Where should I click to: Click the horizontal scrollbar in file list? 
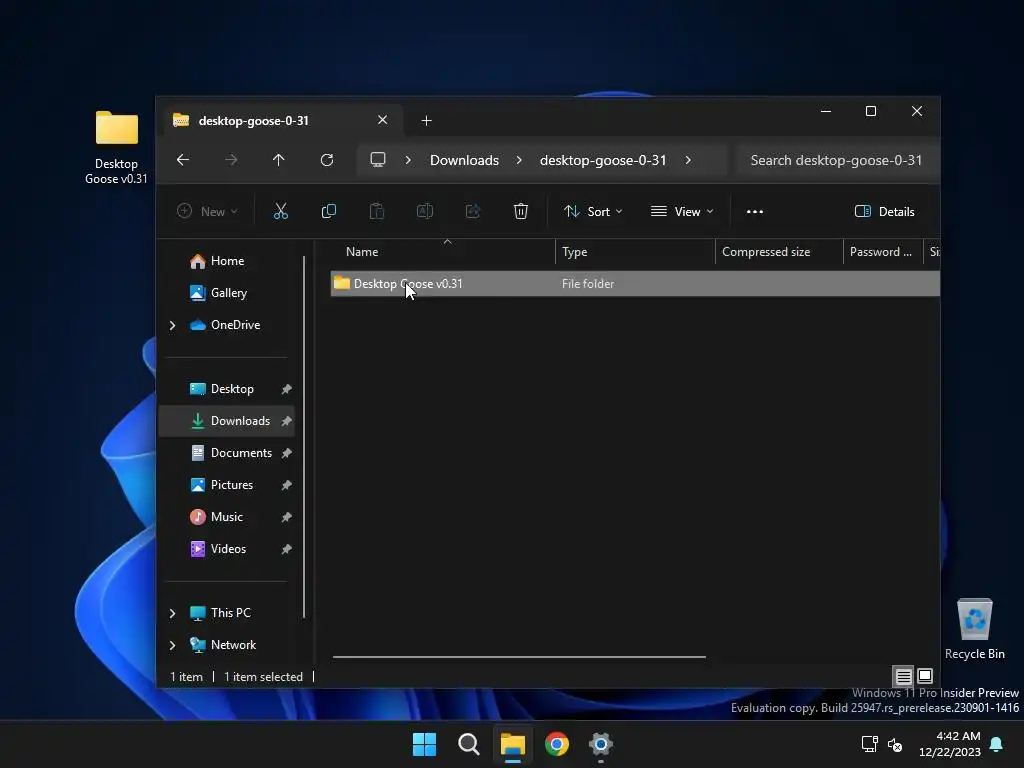coord(519,657)
